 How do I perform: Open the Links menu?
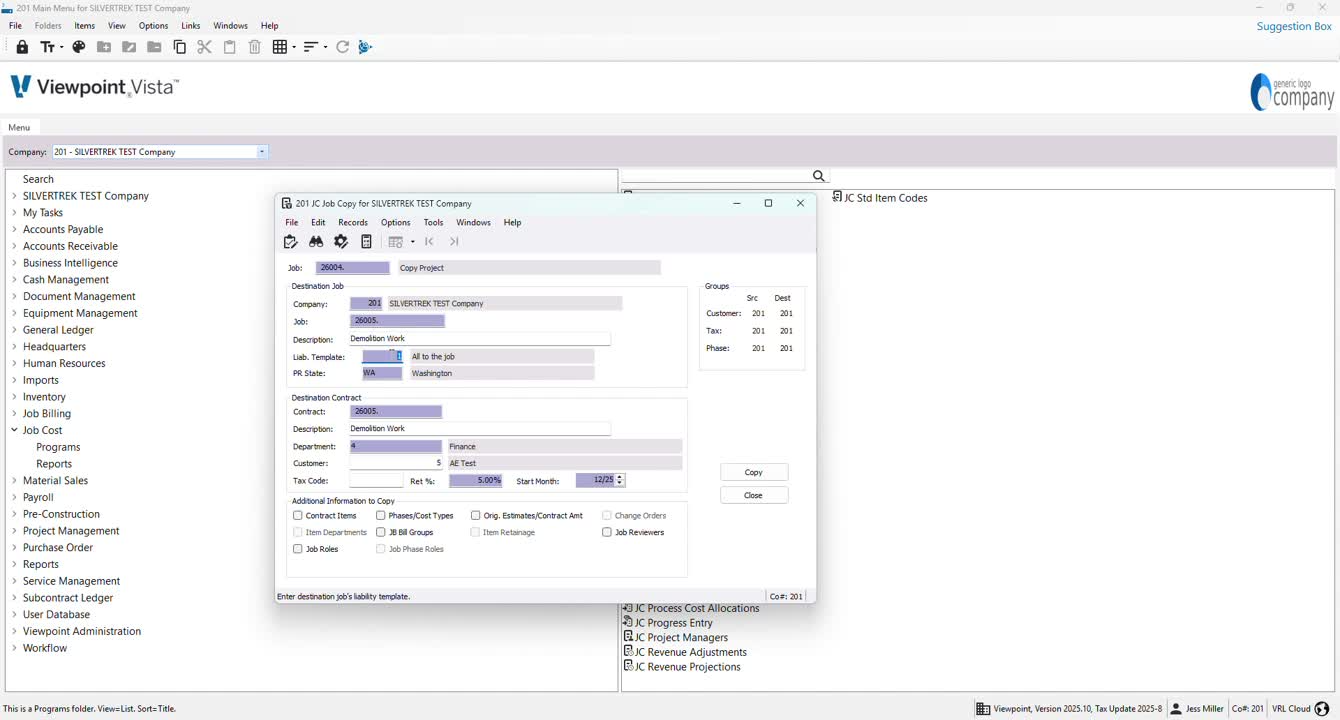pyautogui.click(x=191, y=25)
